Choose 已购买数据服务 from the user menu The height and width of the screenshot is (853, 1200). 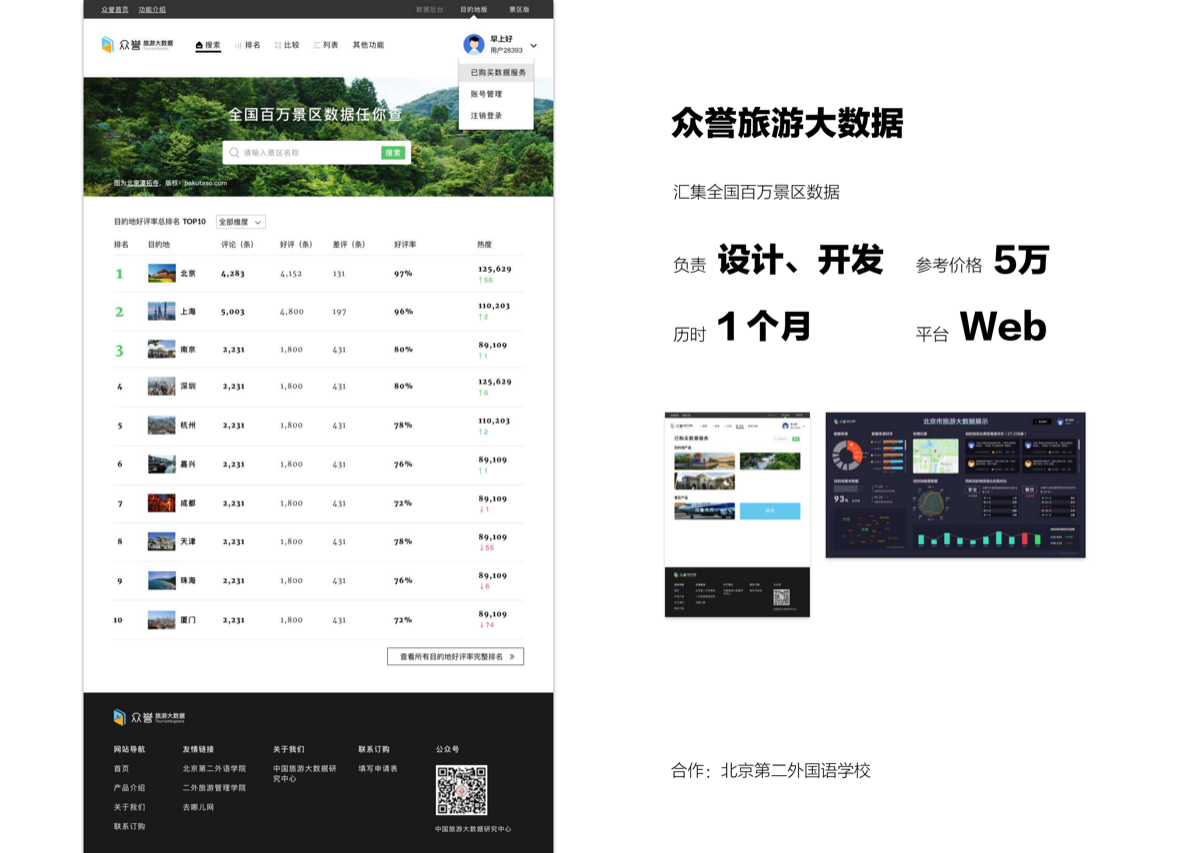tap(498, 72)
